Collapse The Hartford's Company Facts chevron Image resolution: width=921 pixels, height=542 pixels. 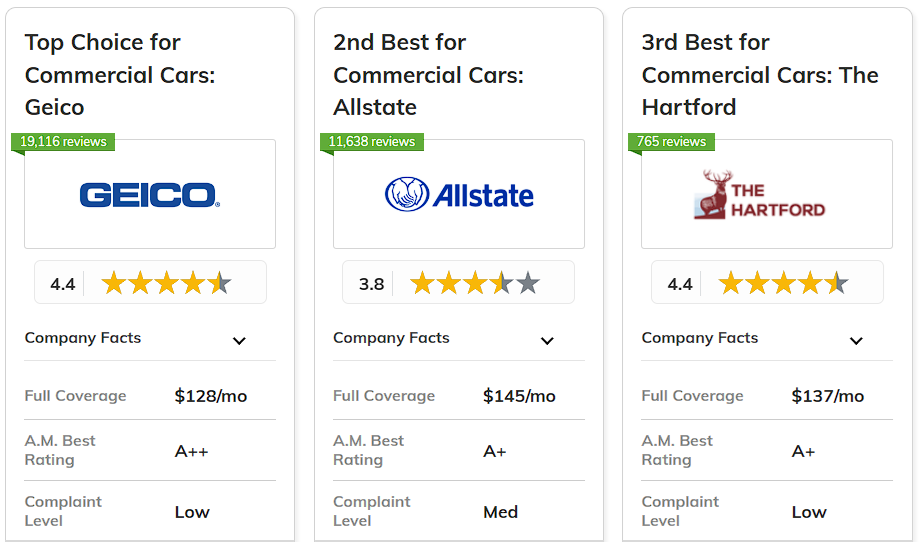(x=856, y=341)
